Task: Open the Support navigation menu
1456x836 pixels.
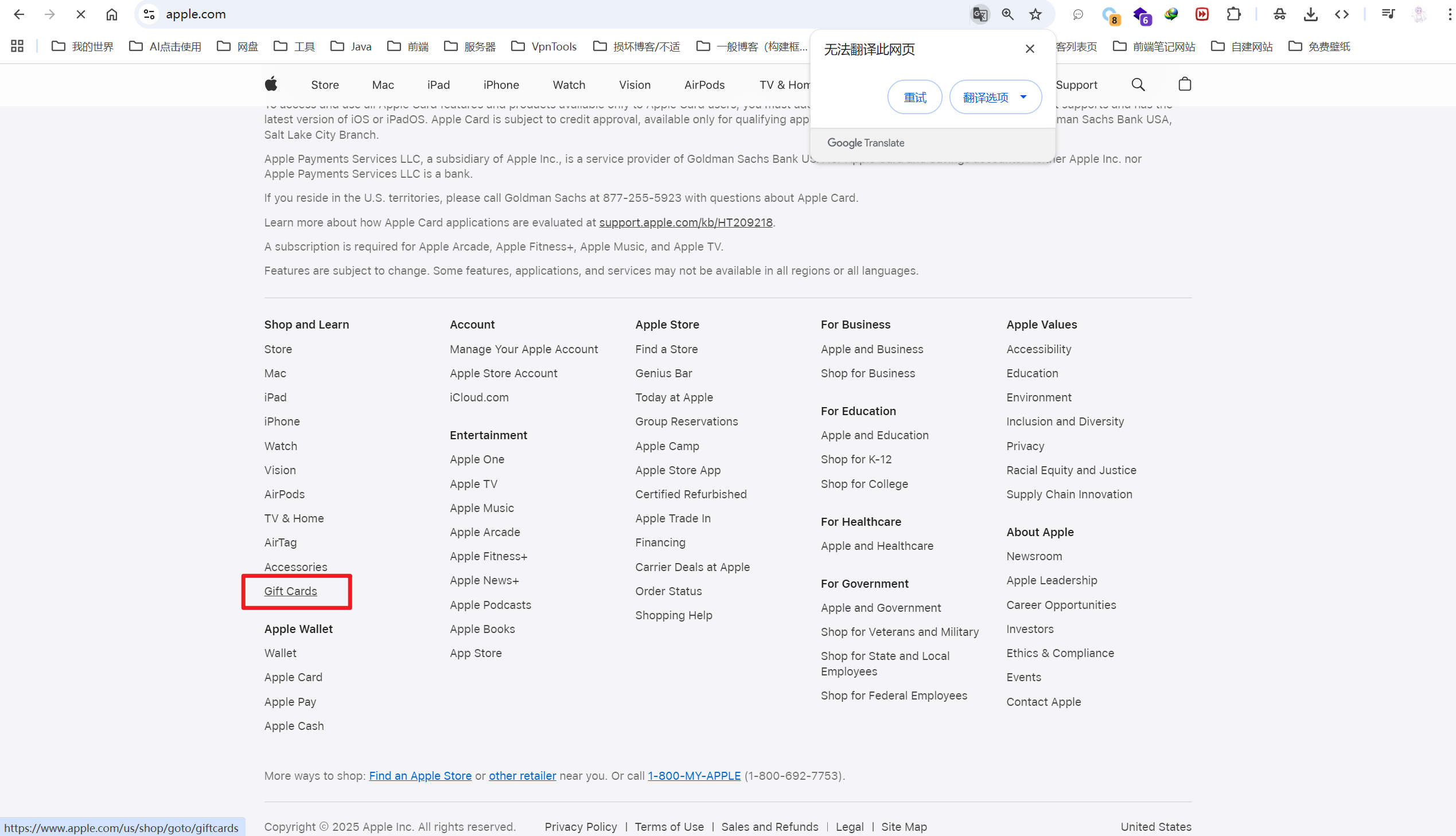Action: [1076, 85]
